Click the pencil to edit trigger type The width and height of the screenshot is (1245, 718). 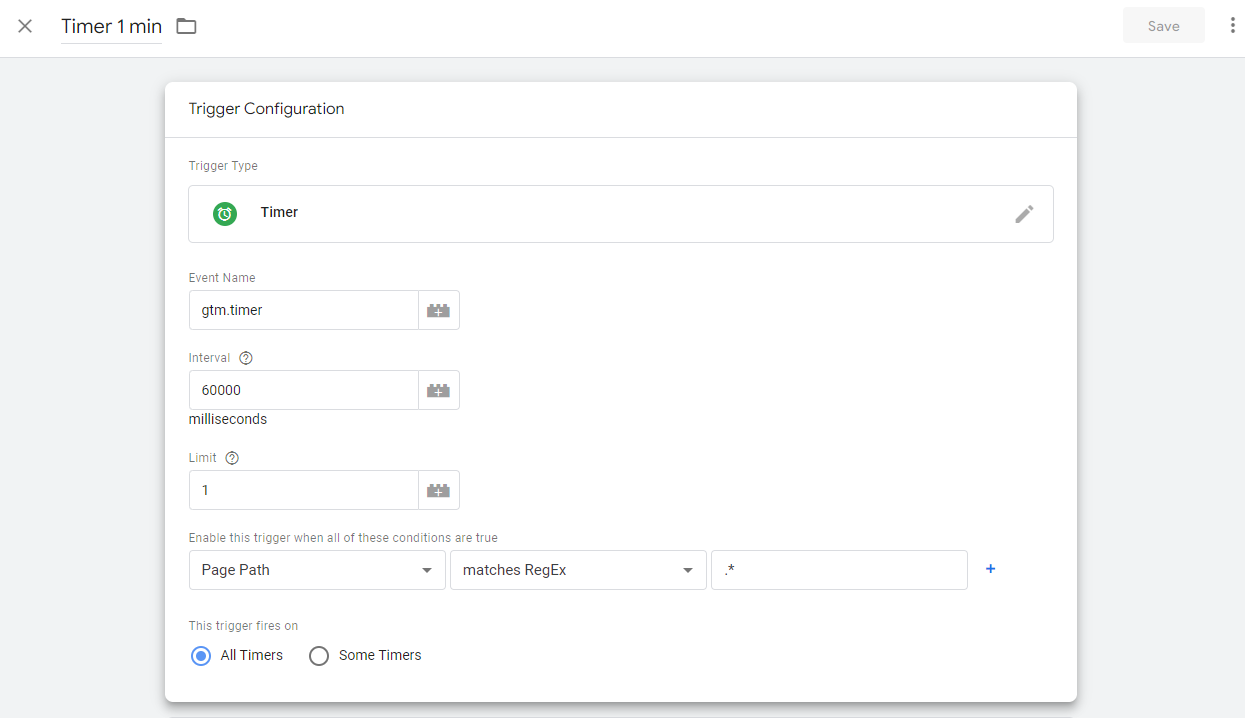1024,213
